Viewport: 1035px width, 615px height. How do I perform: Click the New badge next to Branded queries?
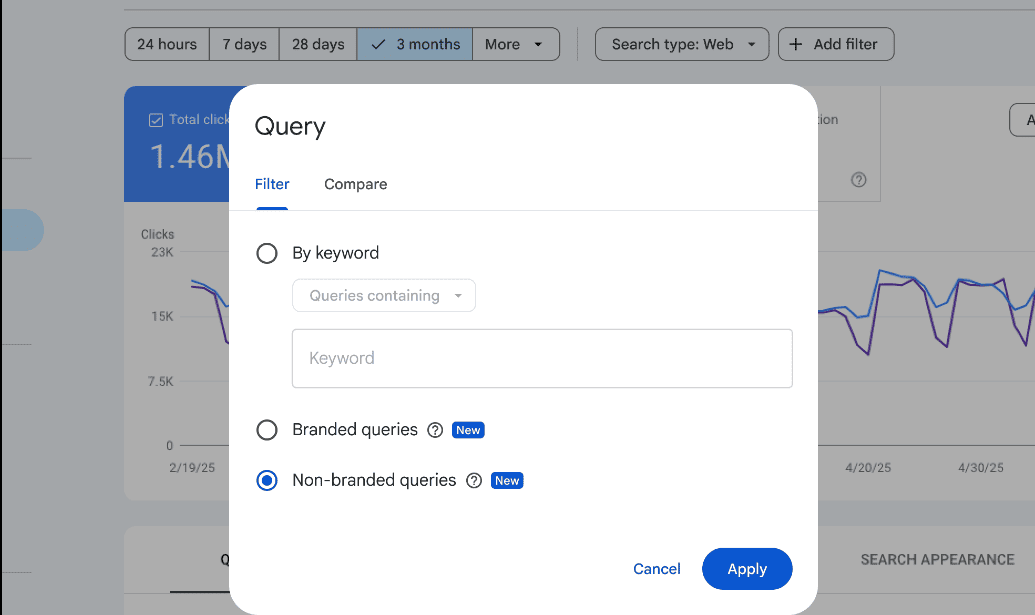pyautogui.click(x=468, y=430)
